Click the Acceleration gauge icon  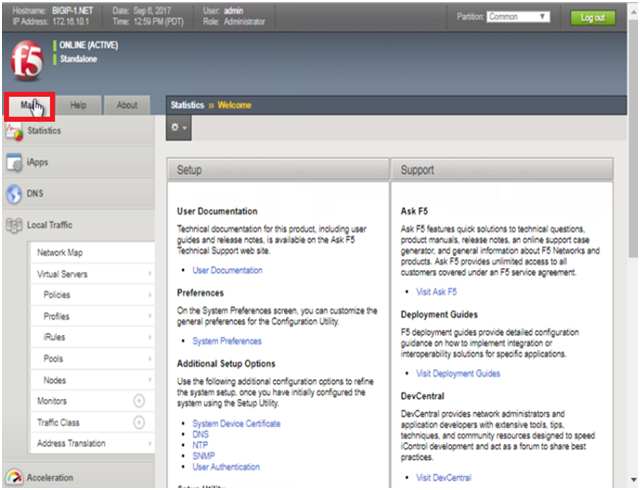(14, 478)
